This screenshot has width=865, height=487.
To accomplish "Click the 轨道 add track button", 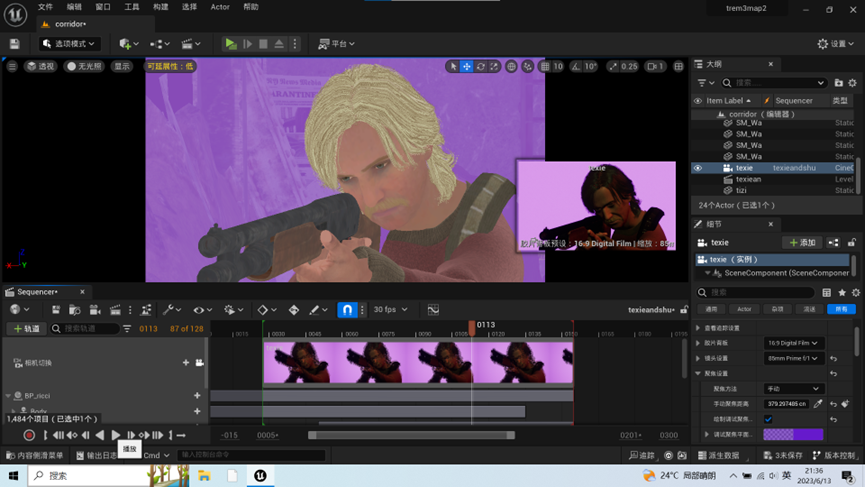I will pos(27,328).
